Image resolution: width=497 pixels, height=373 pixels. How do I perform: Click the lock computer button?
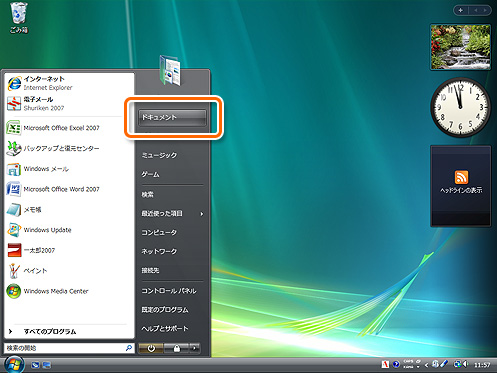pyautogui.click(x=177, y=348)
